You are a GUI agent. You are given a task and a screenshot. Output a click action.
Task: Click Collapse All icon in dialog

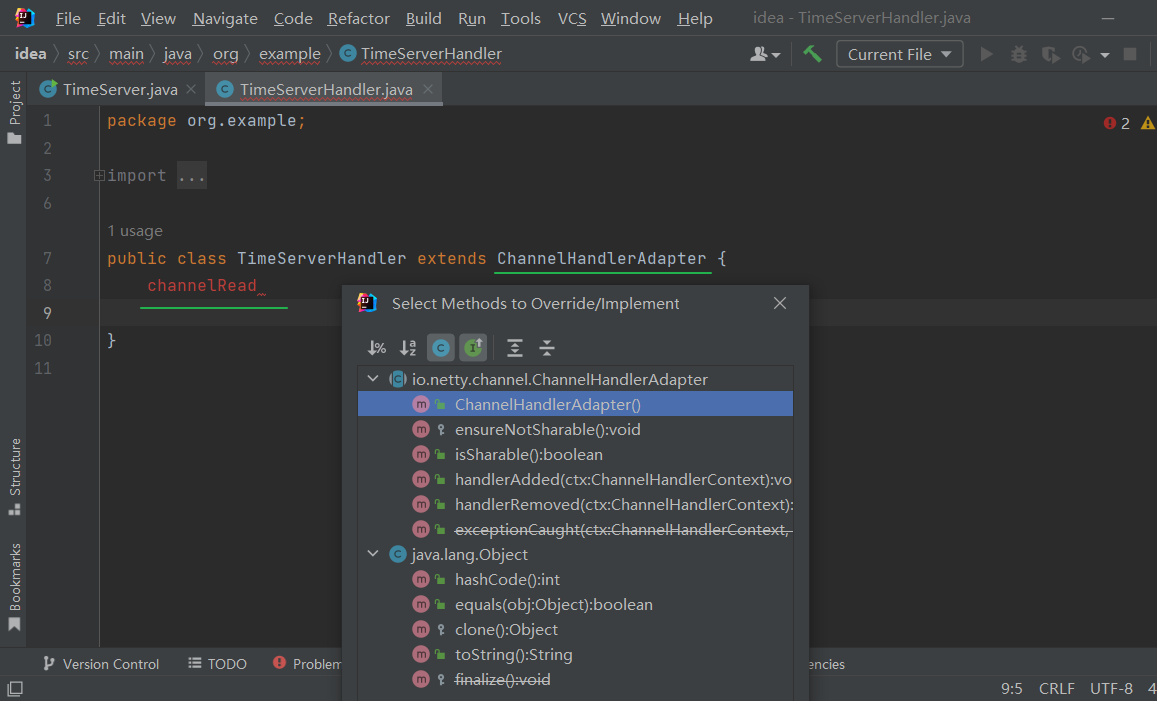[x=547, y=348]
